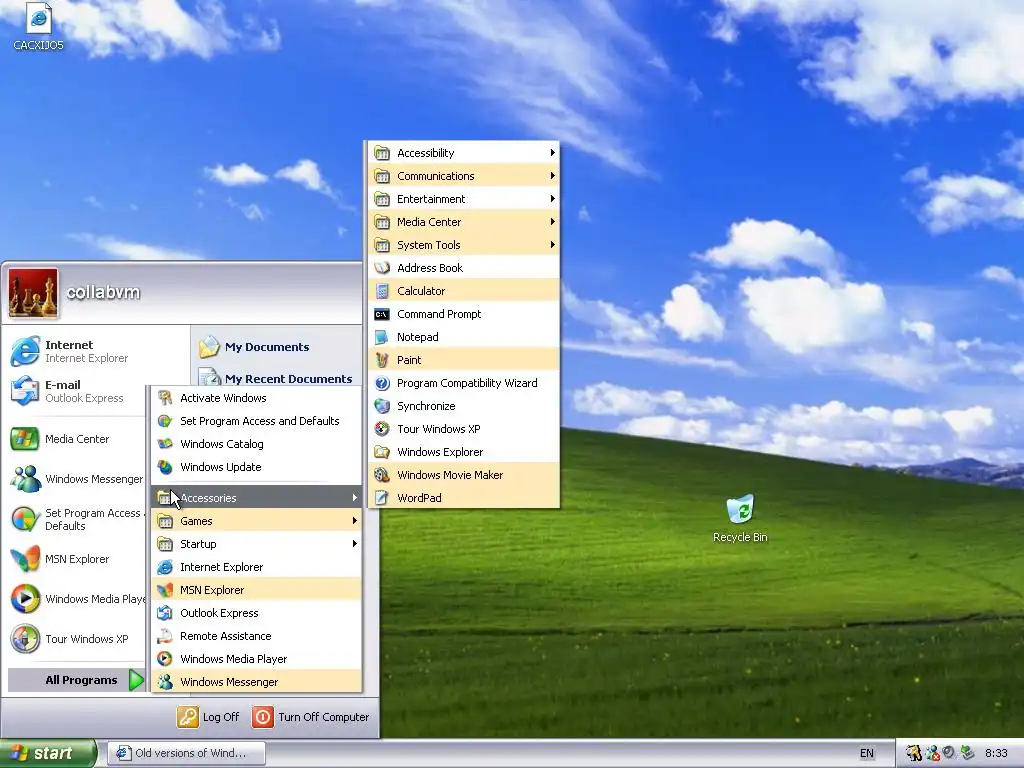Click the EN language indicator

coord(867,753)
